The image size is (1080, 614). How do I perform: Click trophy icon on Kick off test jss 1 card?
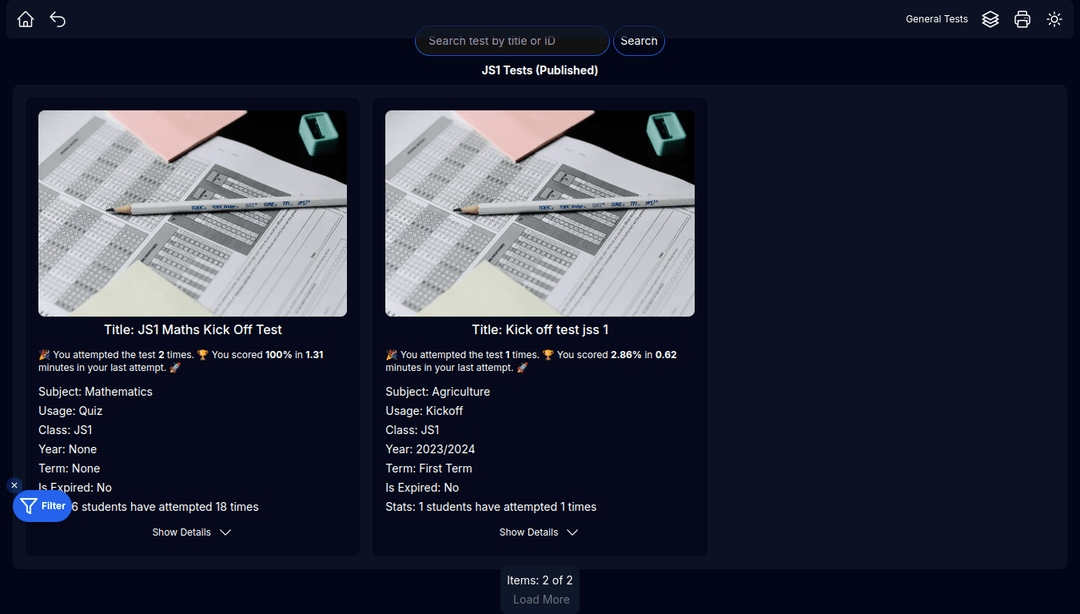[548, 355]
